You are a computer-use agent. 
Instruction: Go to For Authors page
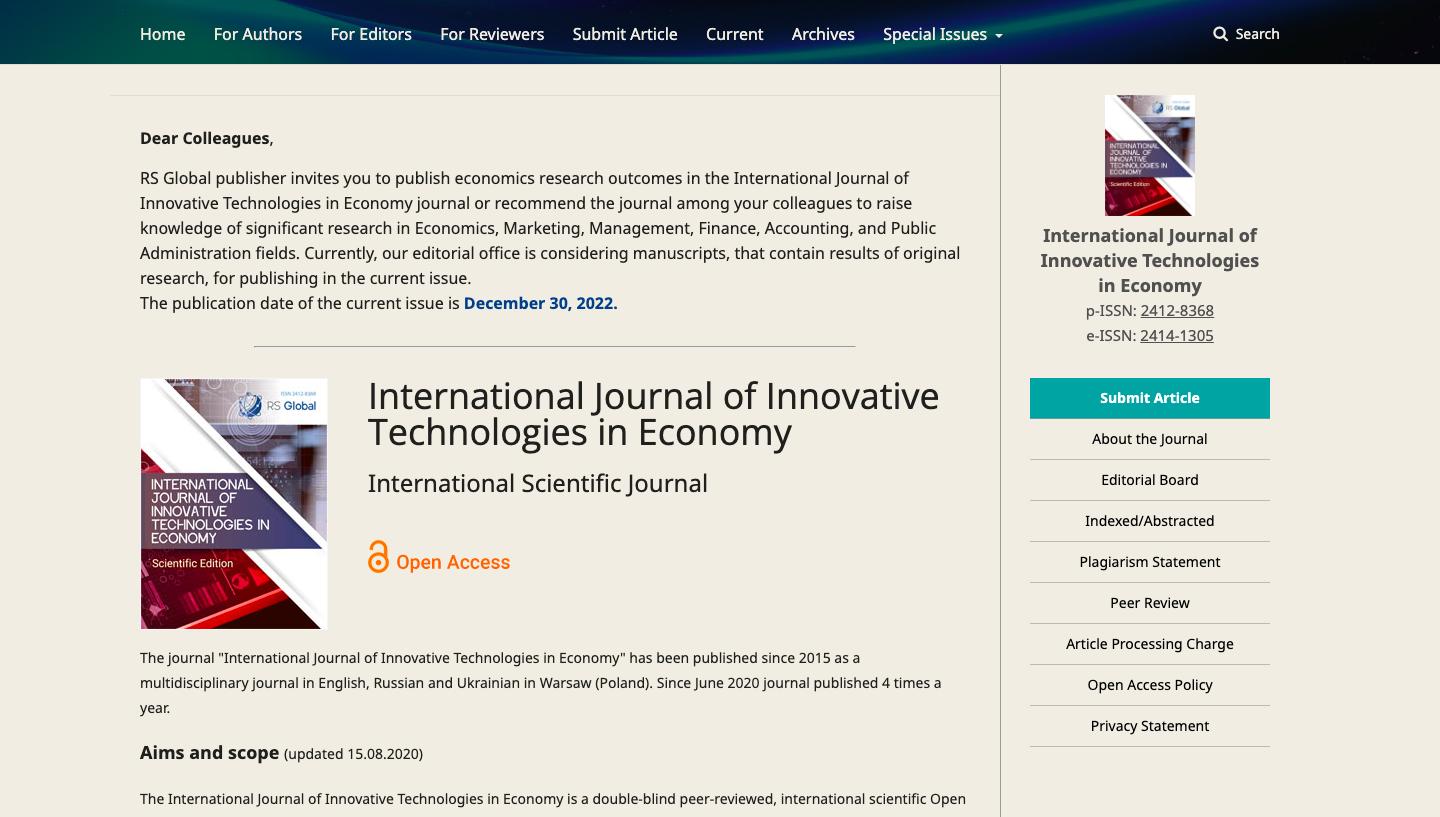click(x=258, y=34)
